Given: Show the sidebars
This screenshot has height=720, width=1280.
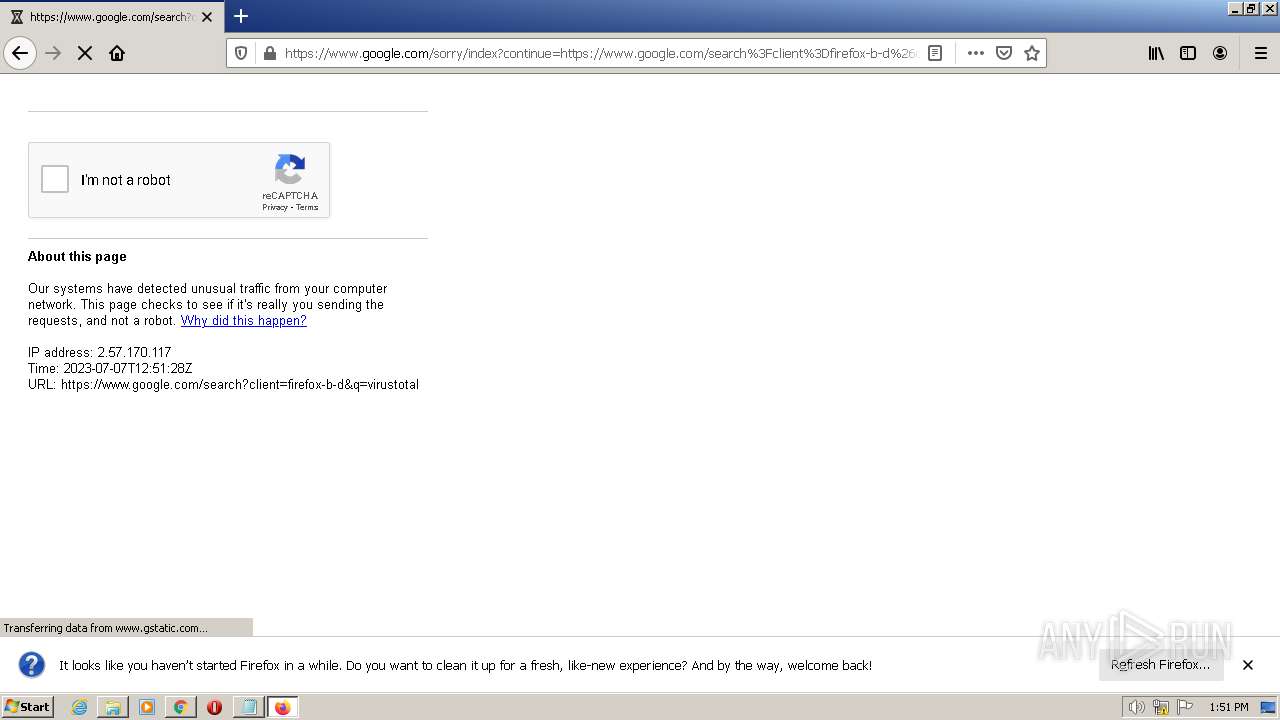Looking at the screenshot, I should coord(1188,53).
